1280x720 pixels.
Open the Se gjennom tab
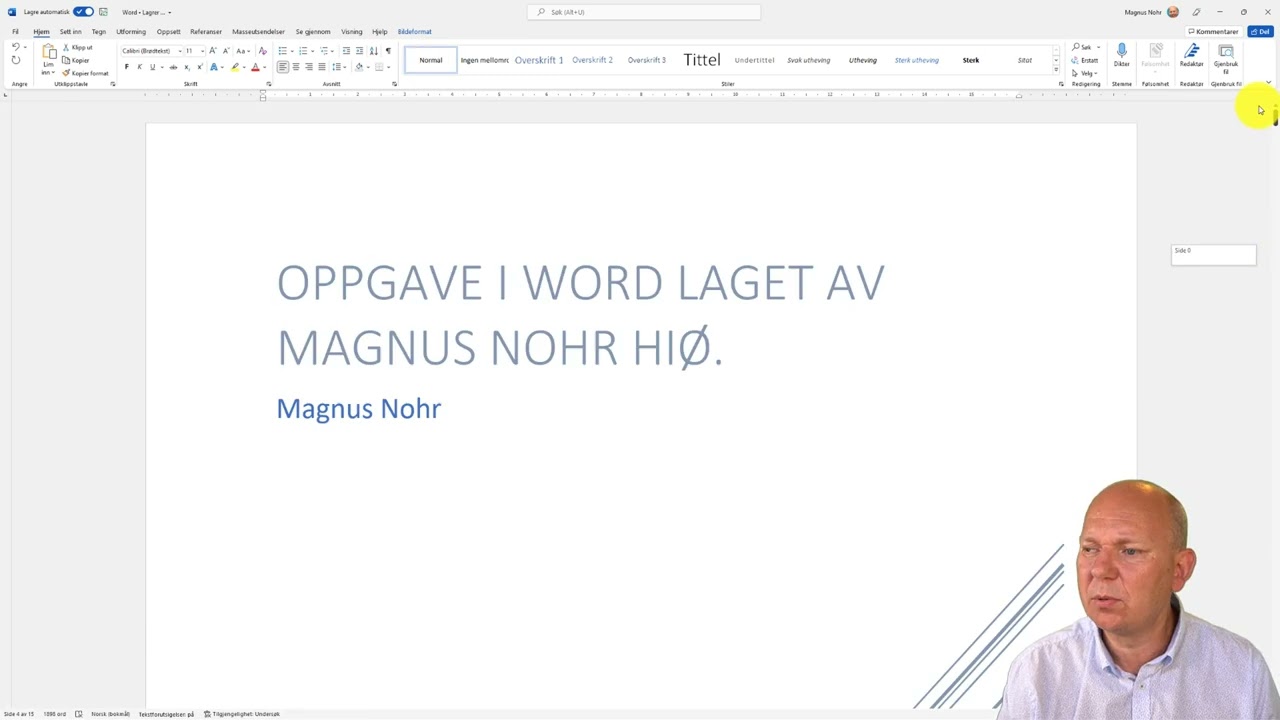[313, 32]
